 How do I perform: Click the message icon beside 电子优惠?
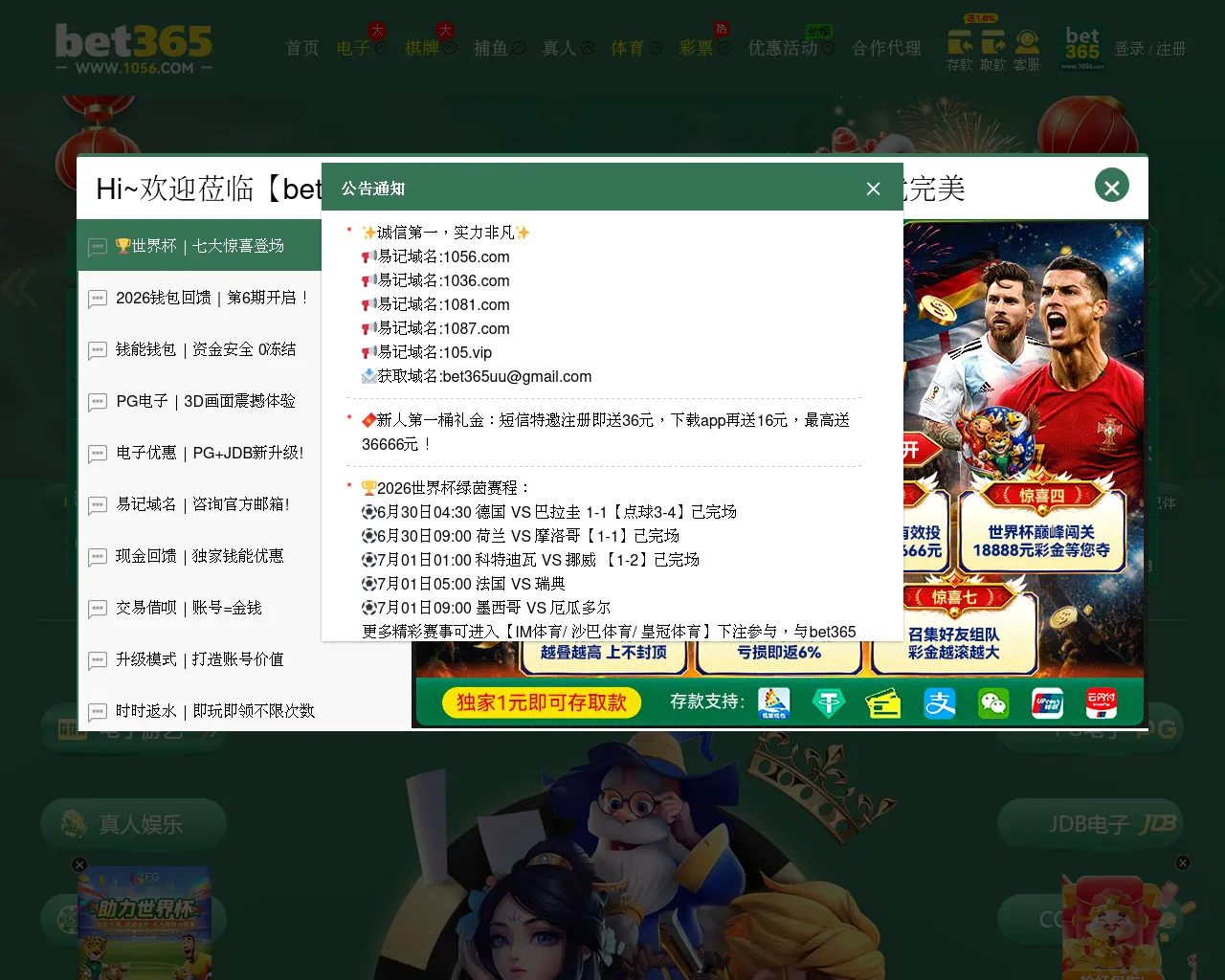coord(97,454)
